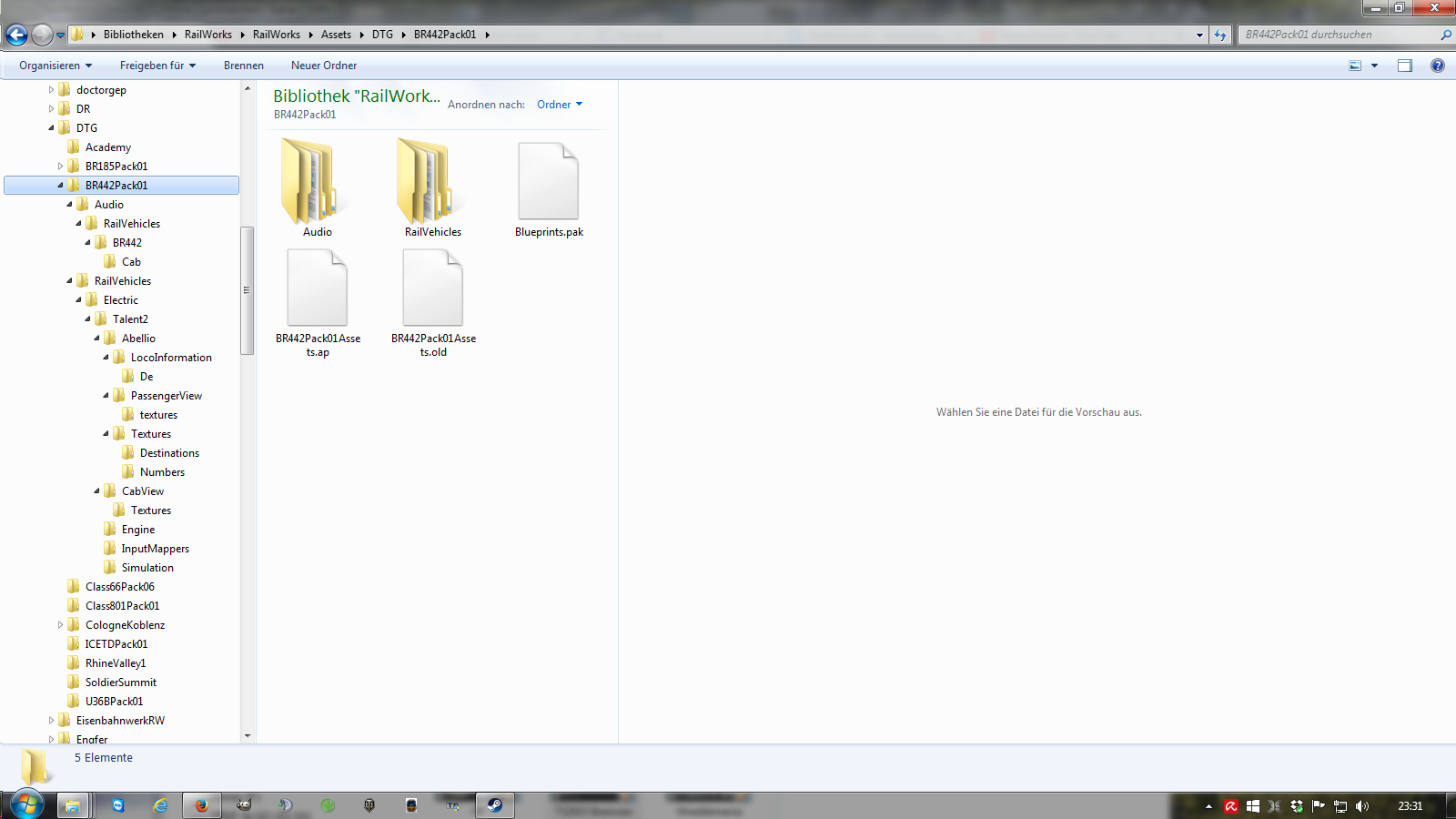Expand the DR folder in the tree
This screenshot has width=1456, height=819.
51,109
